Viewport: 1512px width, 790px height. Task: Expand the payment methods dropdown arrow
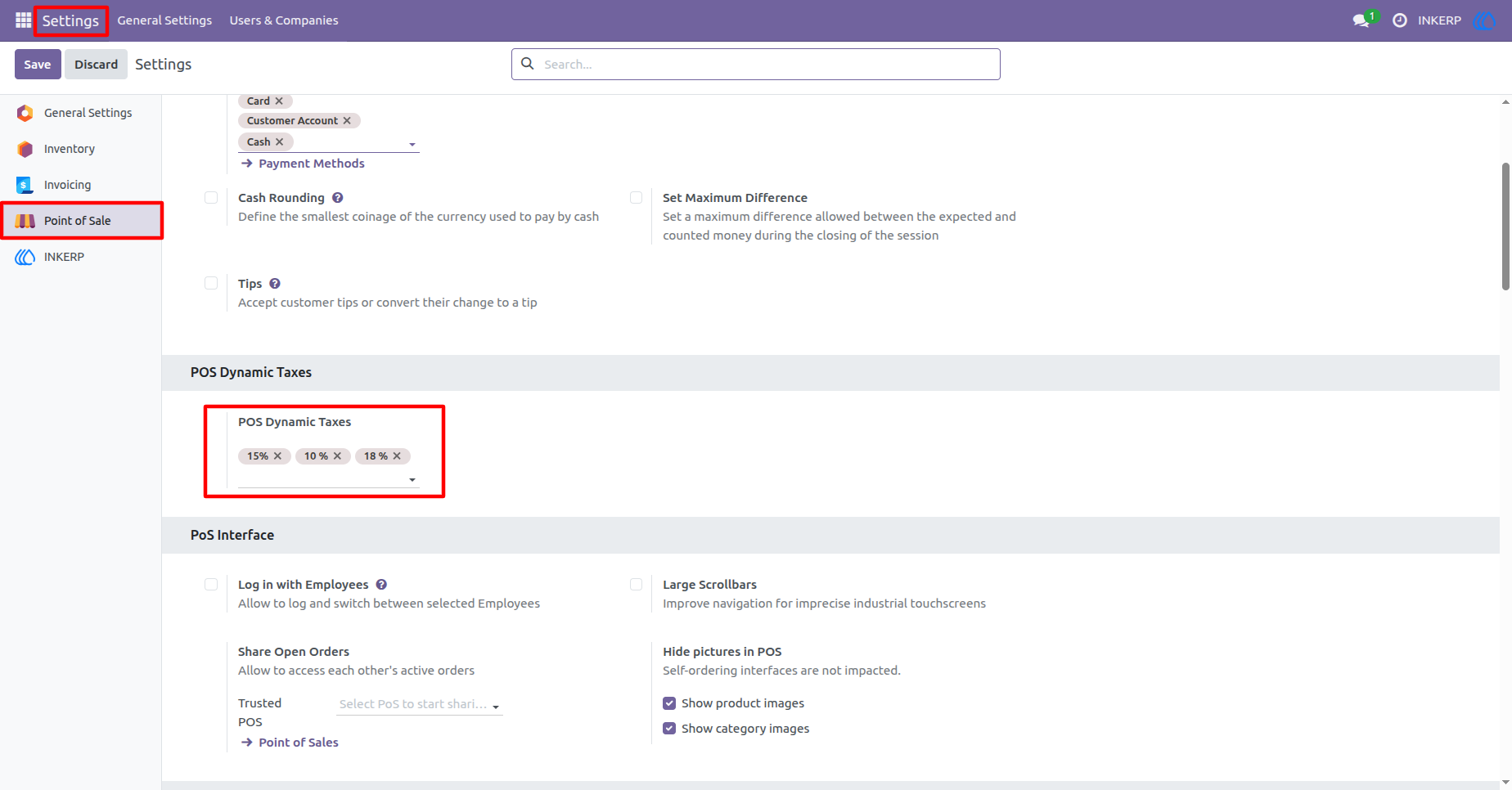tap(412, 144)
